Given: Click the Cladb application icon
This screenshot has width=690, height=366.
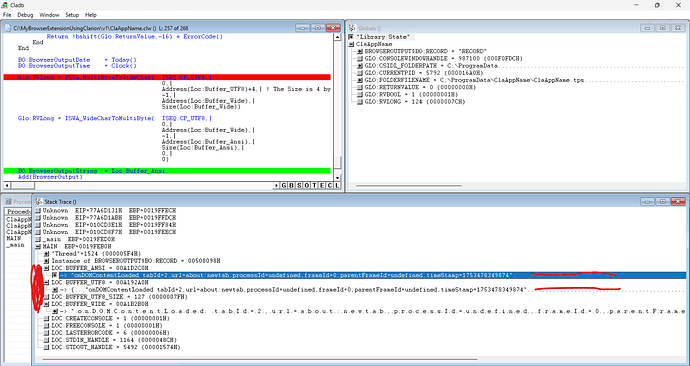Looking at the screenshot, I should pos(4,4).
